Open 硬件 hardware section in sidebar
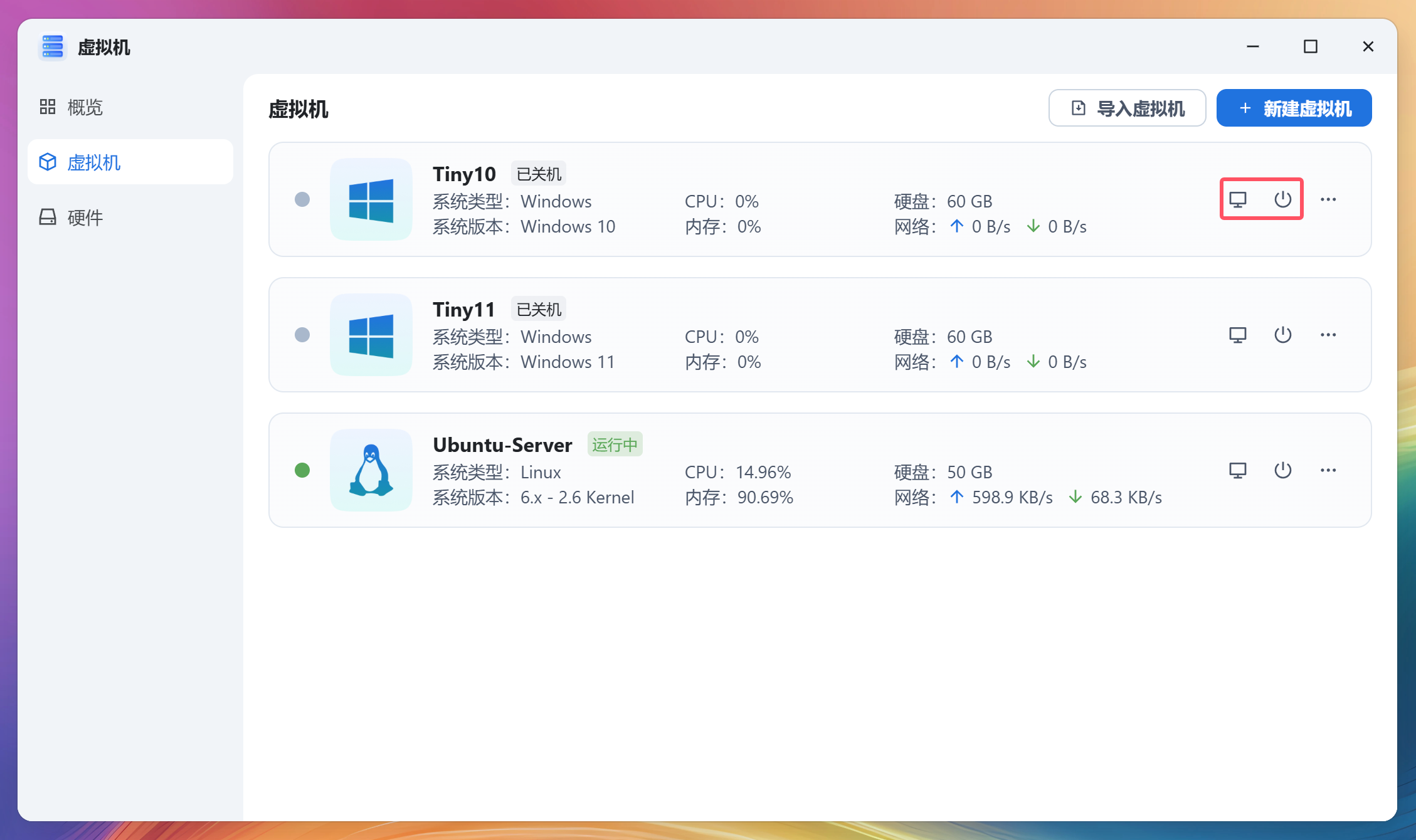 click(85, 218)
